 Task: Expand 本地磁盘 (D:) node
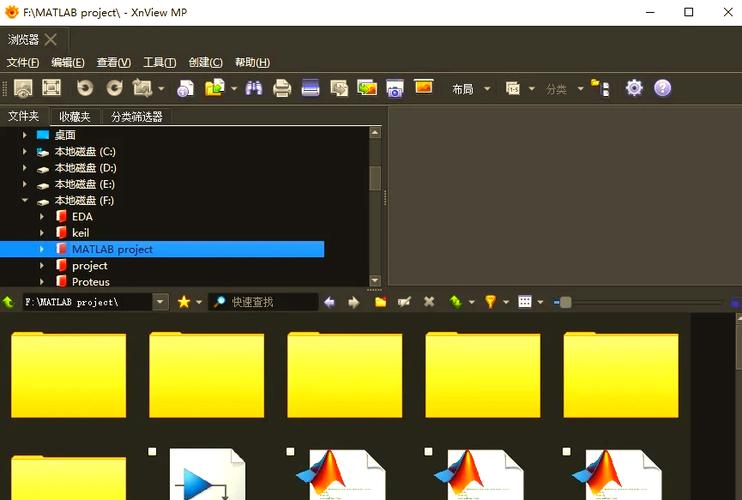pyautogui.click(x=25, y=168)
